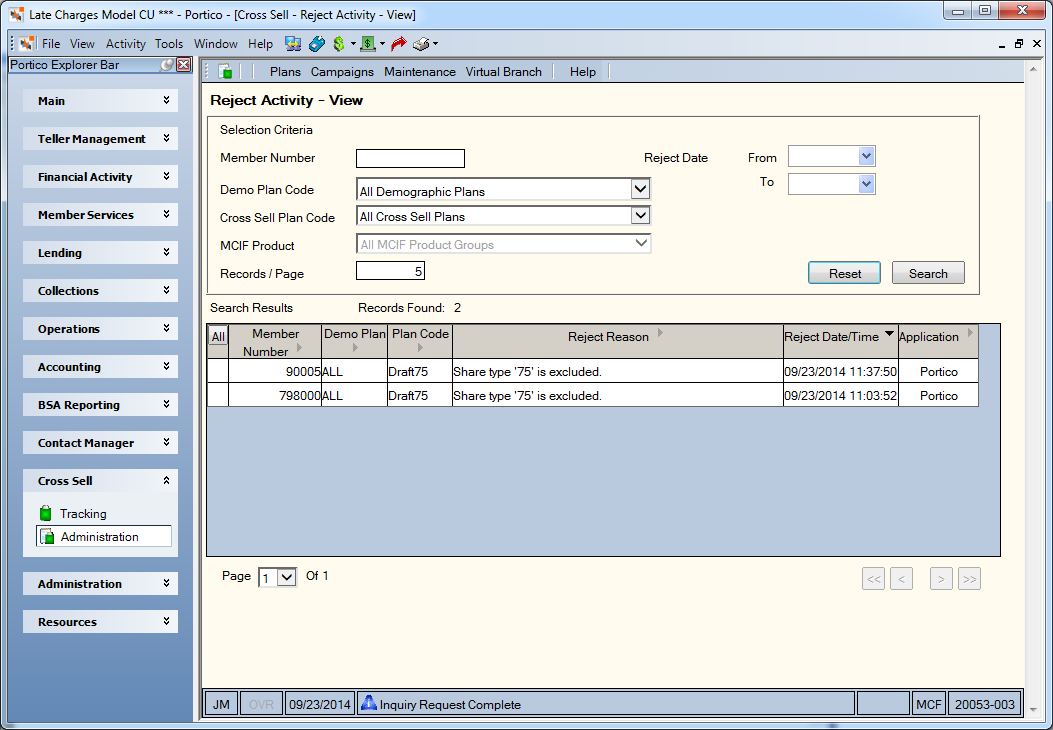
Task: Click the All select button in results grid
Action: point(218,336)
